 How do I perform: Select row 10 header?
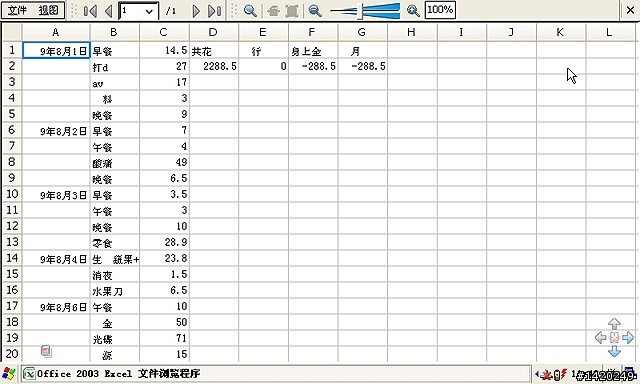pos(12,194)
